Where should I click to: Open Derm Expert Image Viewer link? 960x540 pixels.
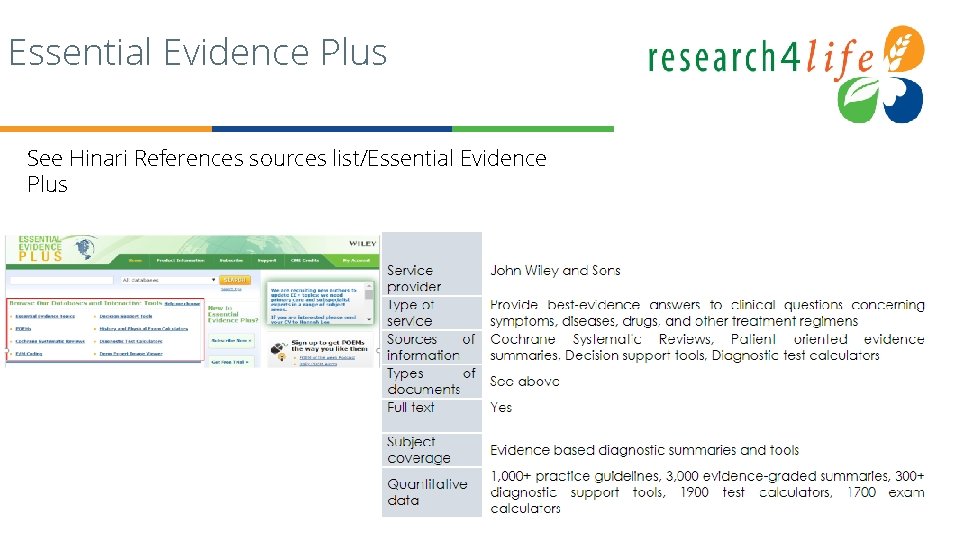click(x=130, y=353)
